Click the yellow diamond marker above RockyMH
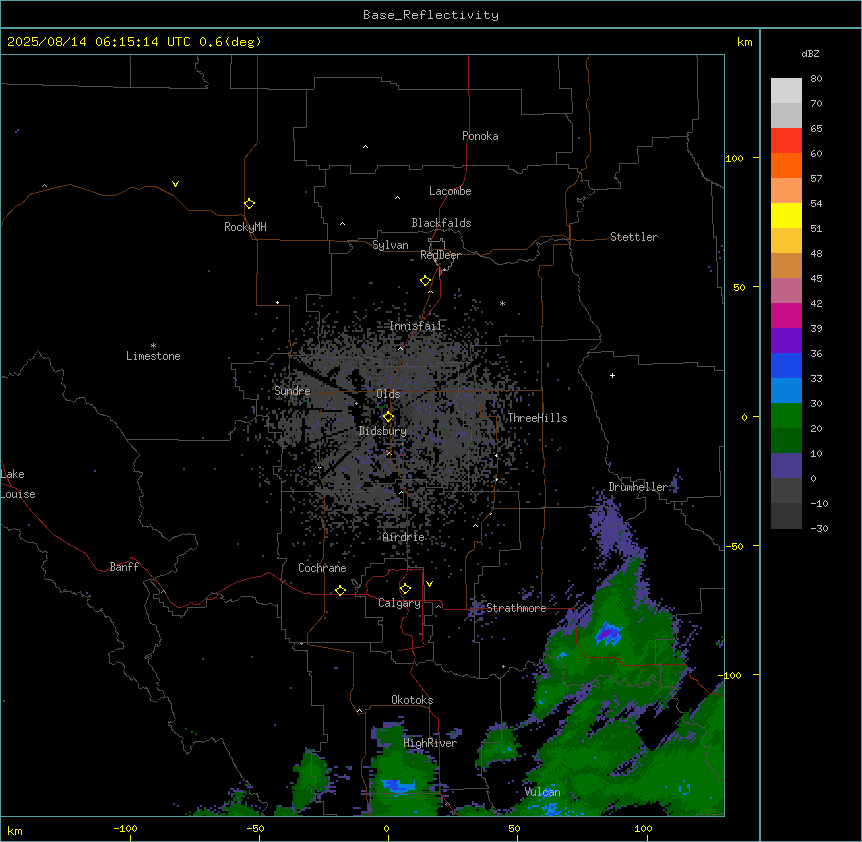 point(249,204)
